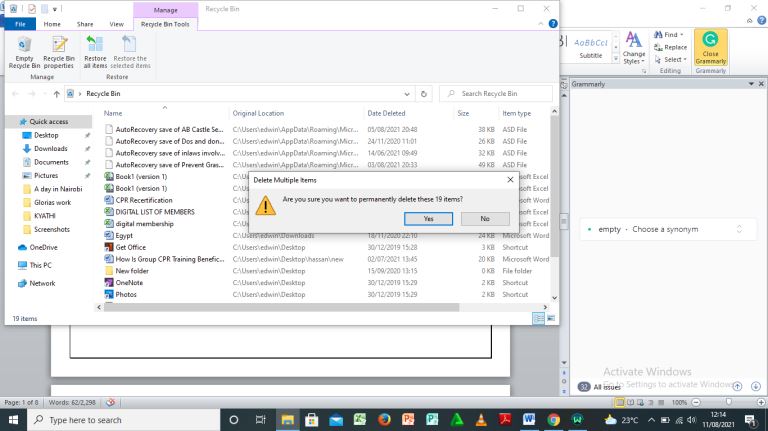Viewport: 768px width, 431px height.
Task: Open VLC media player from taskbar
Action: 481,420
